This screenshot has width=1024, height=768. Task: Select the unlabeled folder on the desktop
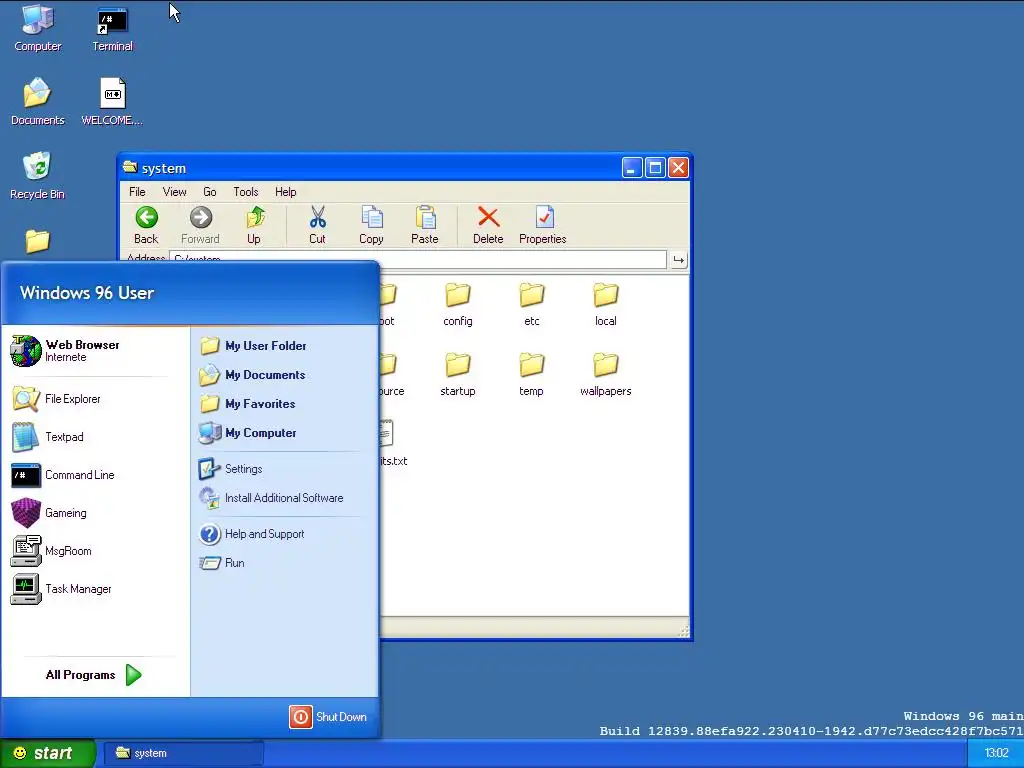coord(38,241)
